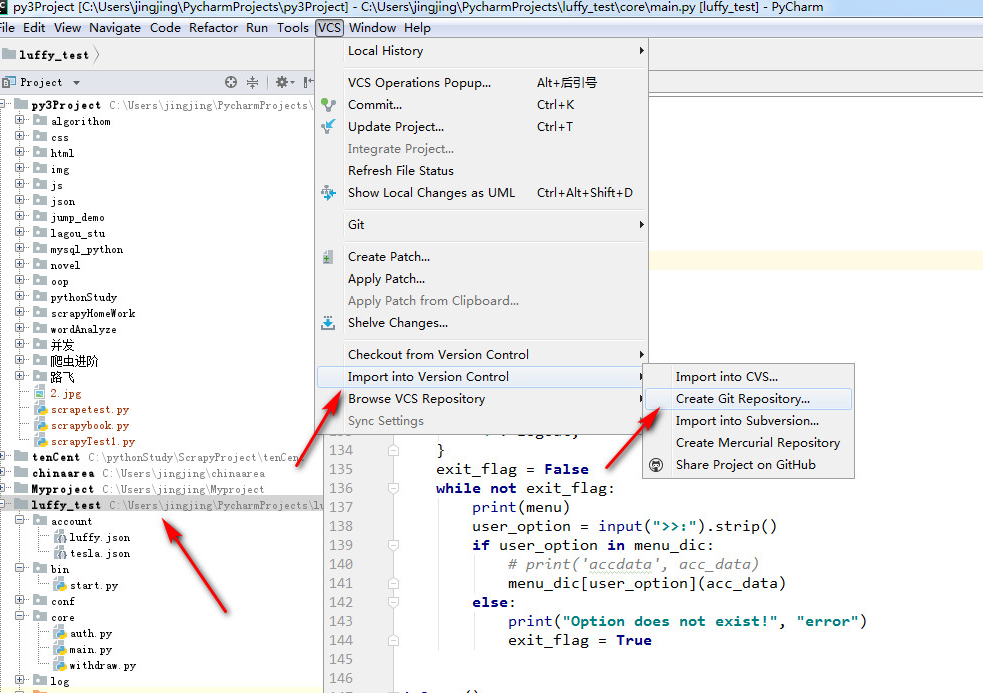The width and height of the screenshot is (983, 693).
Task: Choose Checkout from Version Control
Action: (481, 354)
